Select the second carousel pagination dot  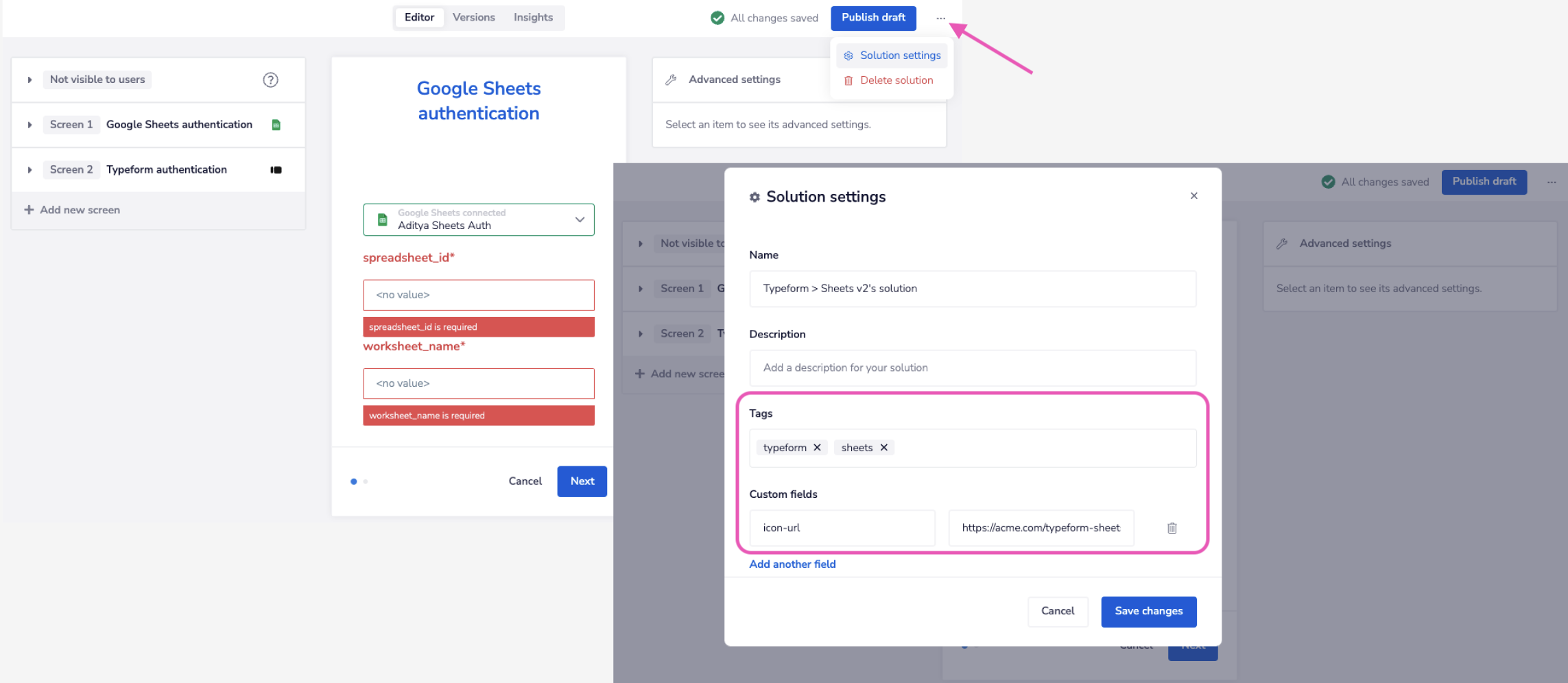(365, 481)
